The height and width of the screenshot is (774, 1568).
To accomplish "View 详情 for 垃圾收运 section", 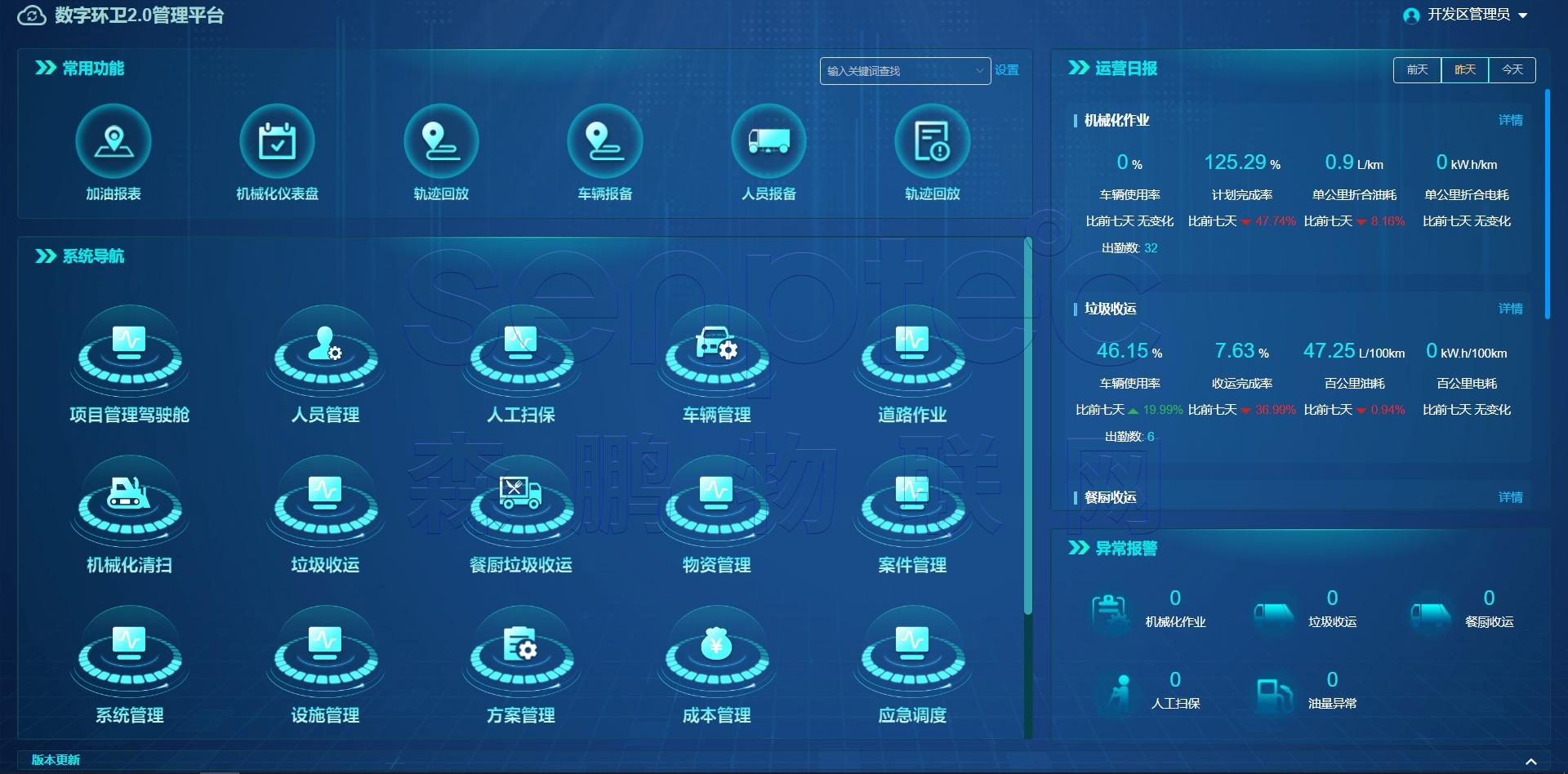I will tap(1510, 309).
